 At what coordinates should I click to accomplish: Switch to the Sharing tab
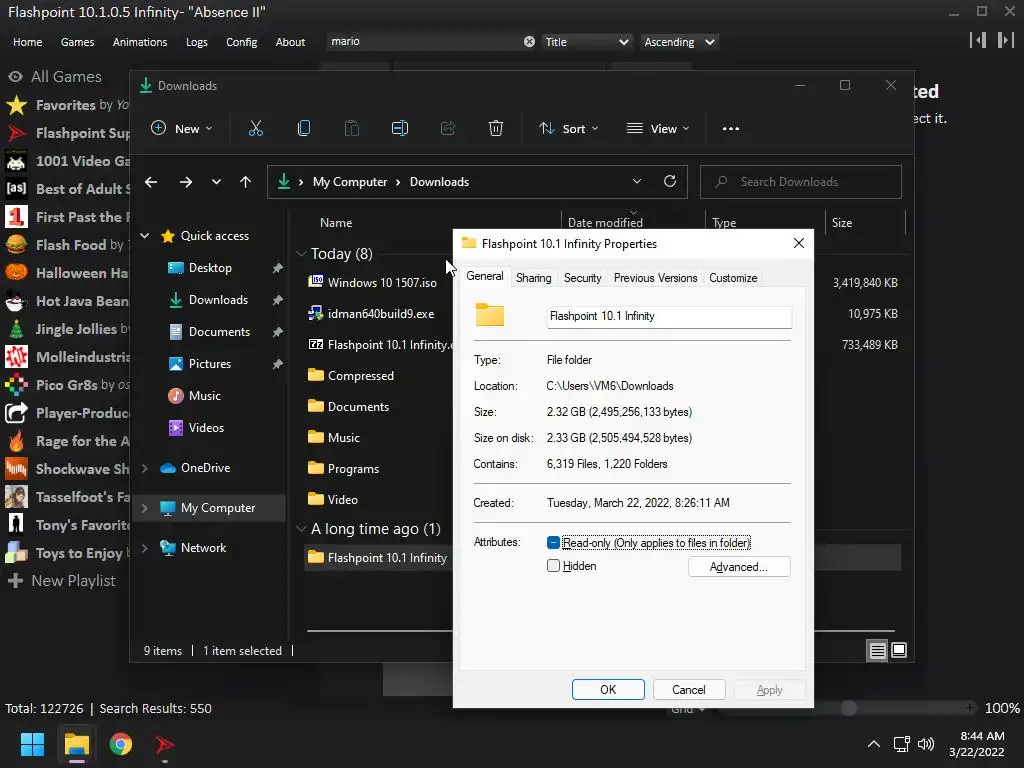click(534, 278)
